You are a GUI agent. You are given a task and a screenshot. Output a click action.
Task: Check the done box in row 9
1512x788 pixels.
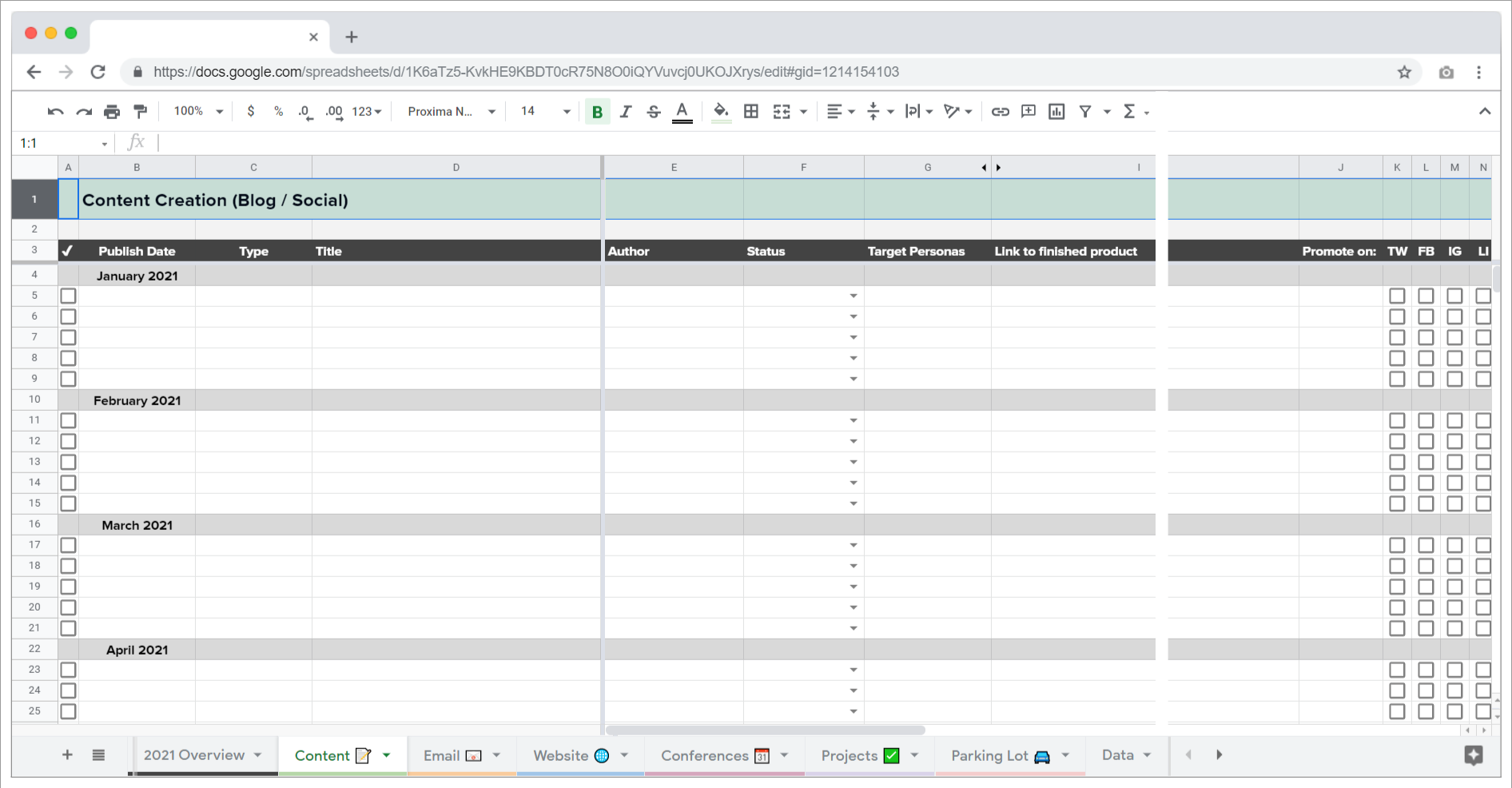69,379
